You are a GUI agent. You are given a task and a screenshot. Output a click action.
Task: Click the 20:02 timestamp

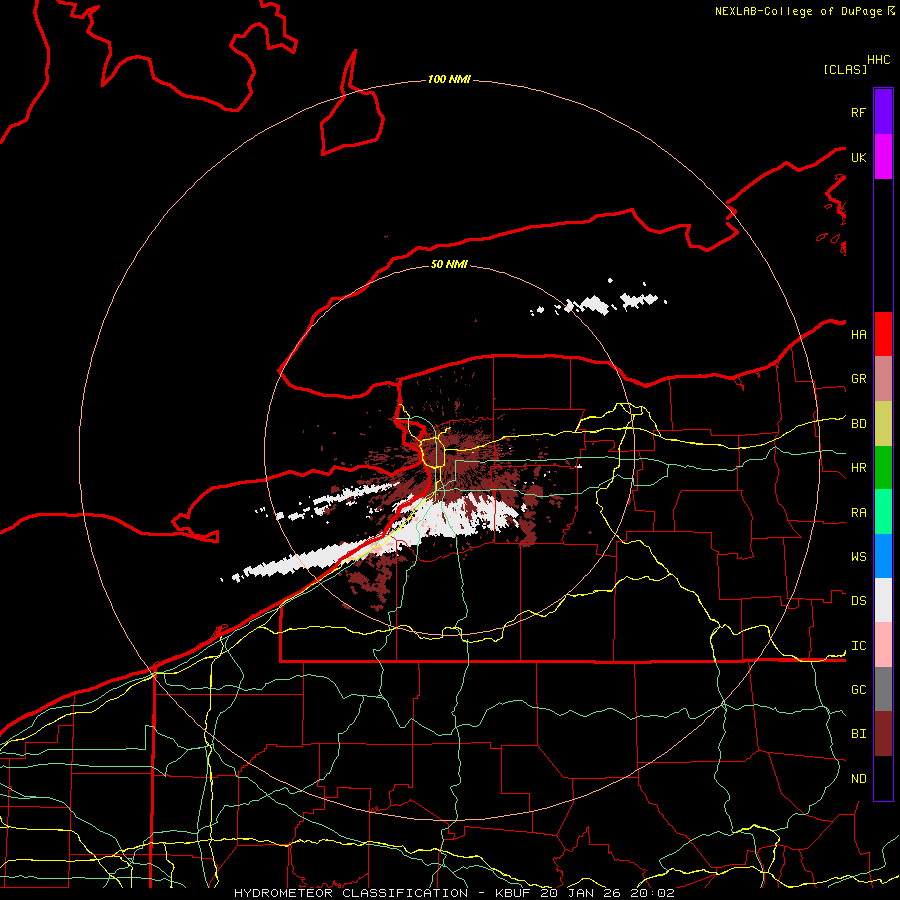click(652, 893)
